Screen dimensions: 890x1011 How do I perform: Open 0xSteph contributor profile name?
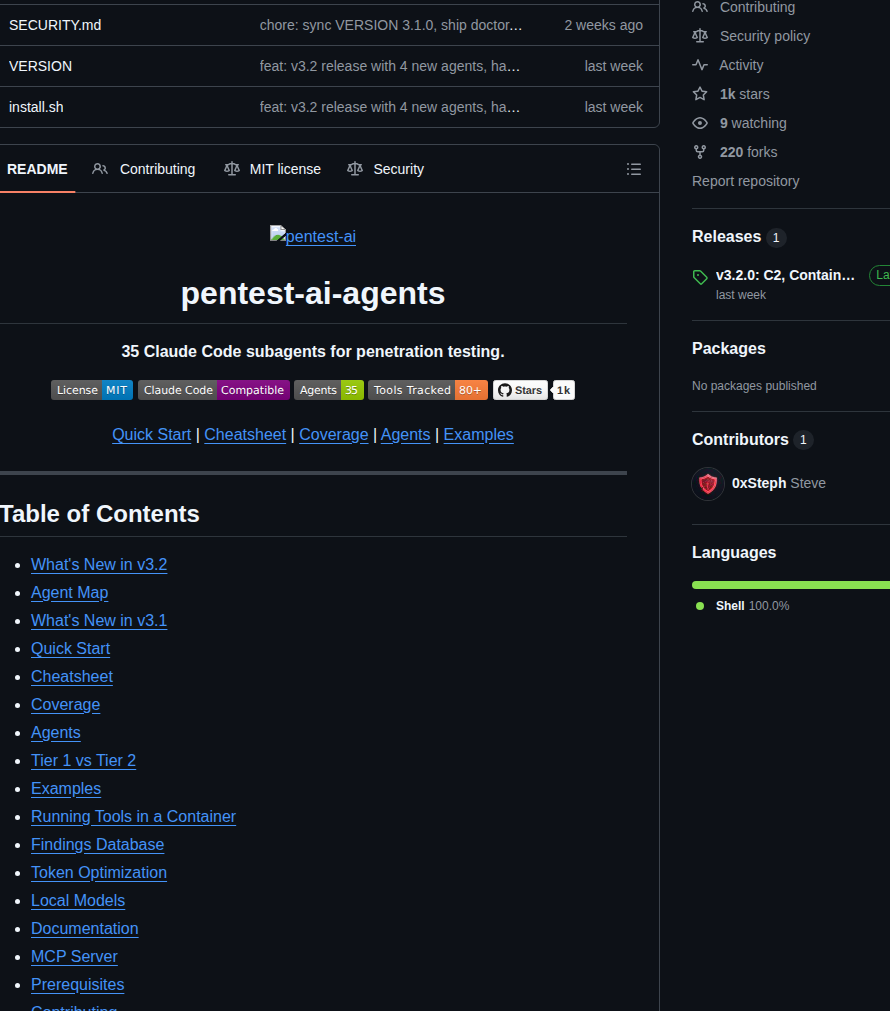tap(758, 484)
